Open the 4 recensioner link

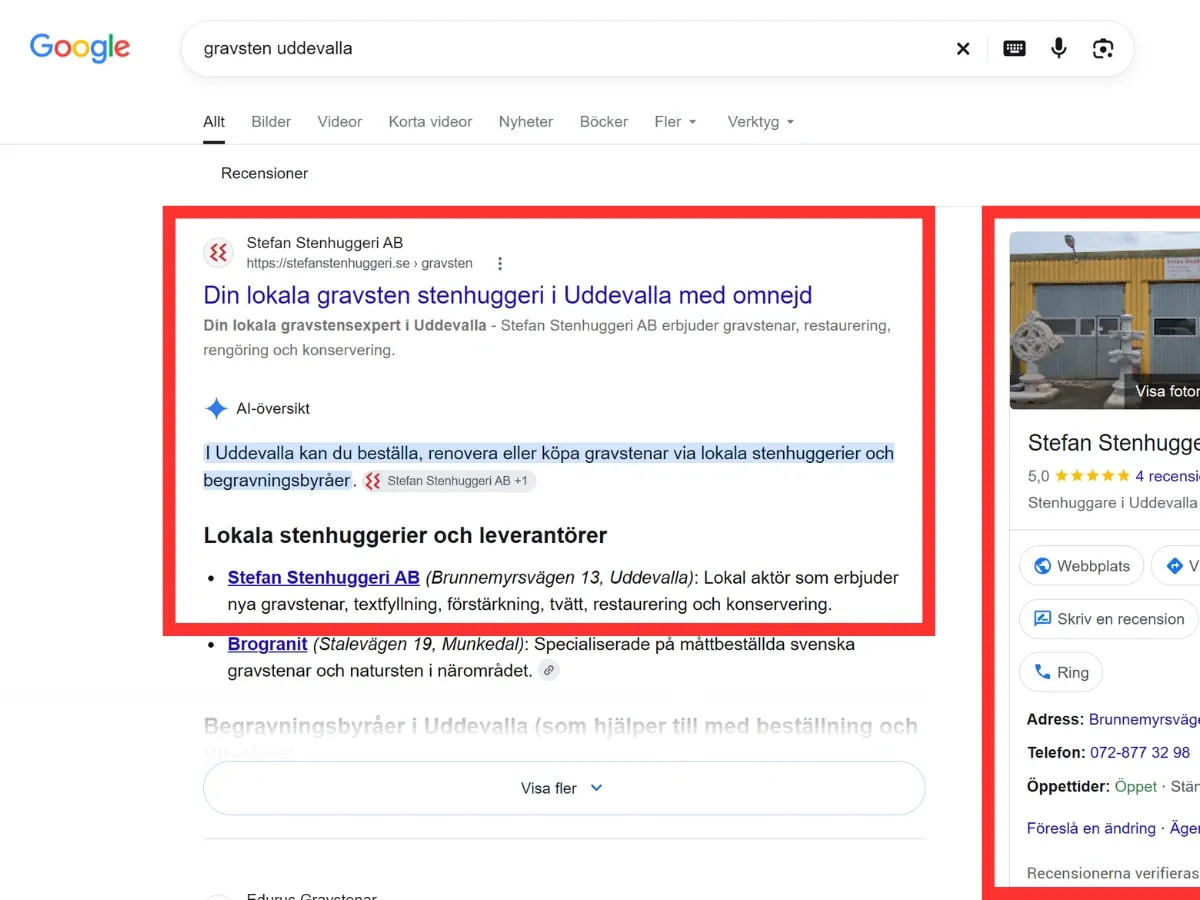[1167, 476]
